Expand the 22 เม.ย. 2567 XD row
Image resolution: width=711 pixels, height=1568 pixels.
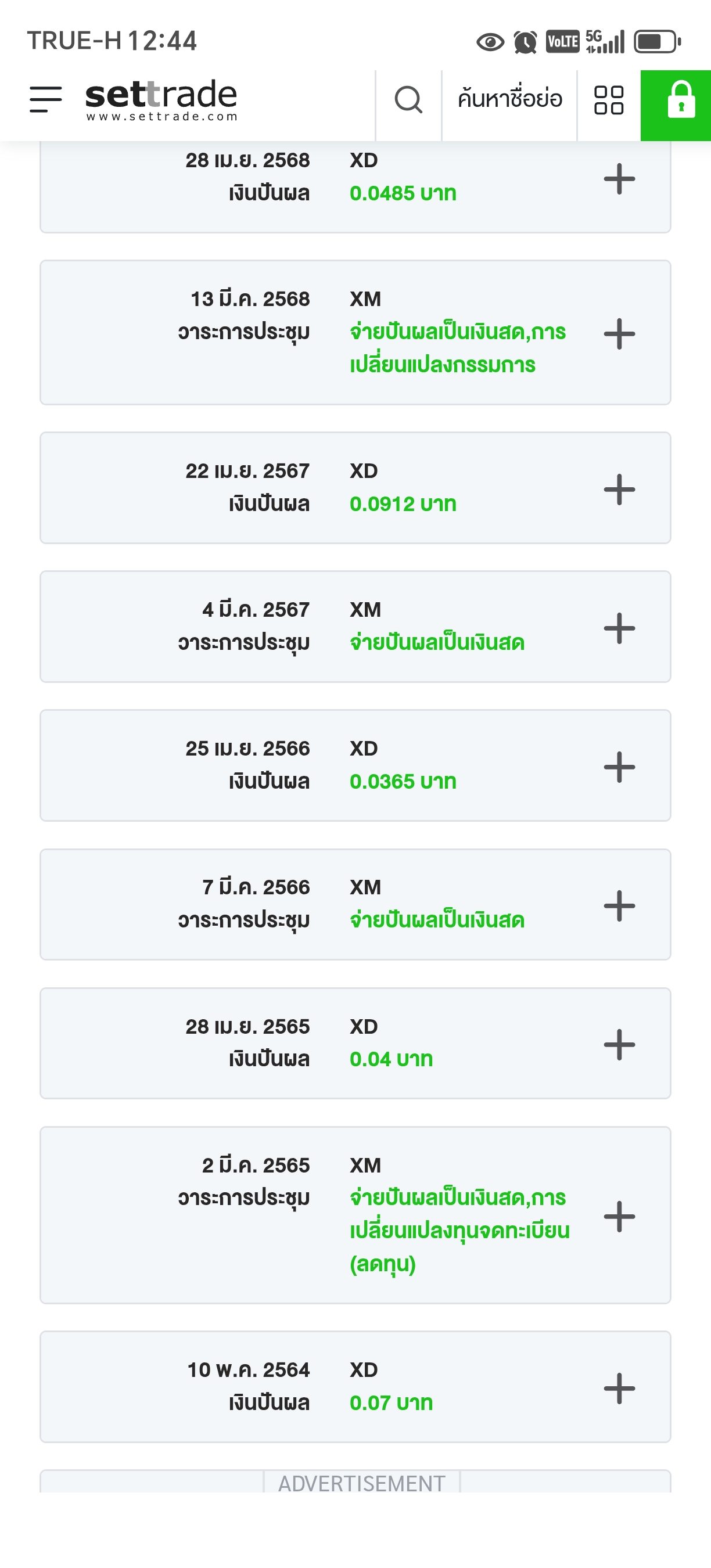[x=619, y=490]
